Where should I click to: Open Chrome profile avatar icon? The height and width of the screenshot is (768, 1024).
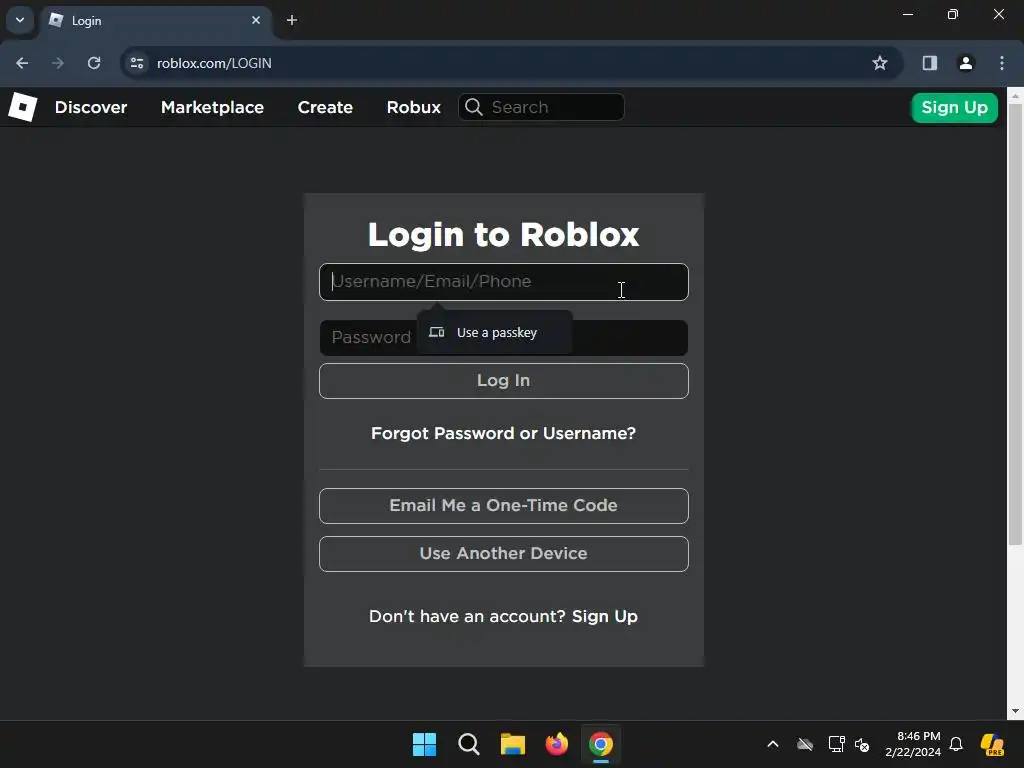coord(965,63)
